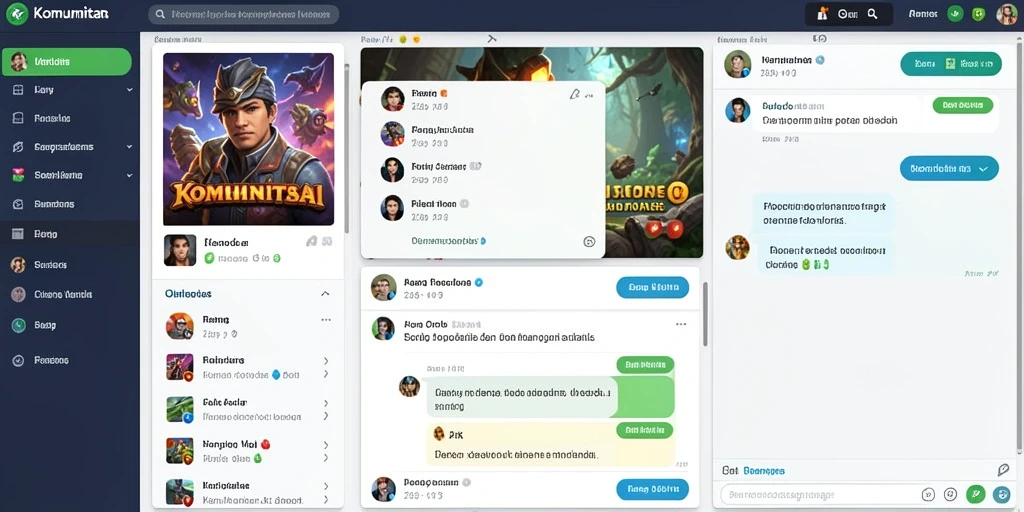Open the KOMUNITSAI game cover image
The width and height of the screenshot is (1024, 512).
pos(248,139)
